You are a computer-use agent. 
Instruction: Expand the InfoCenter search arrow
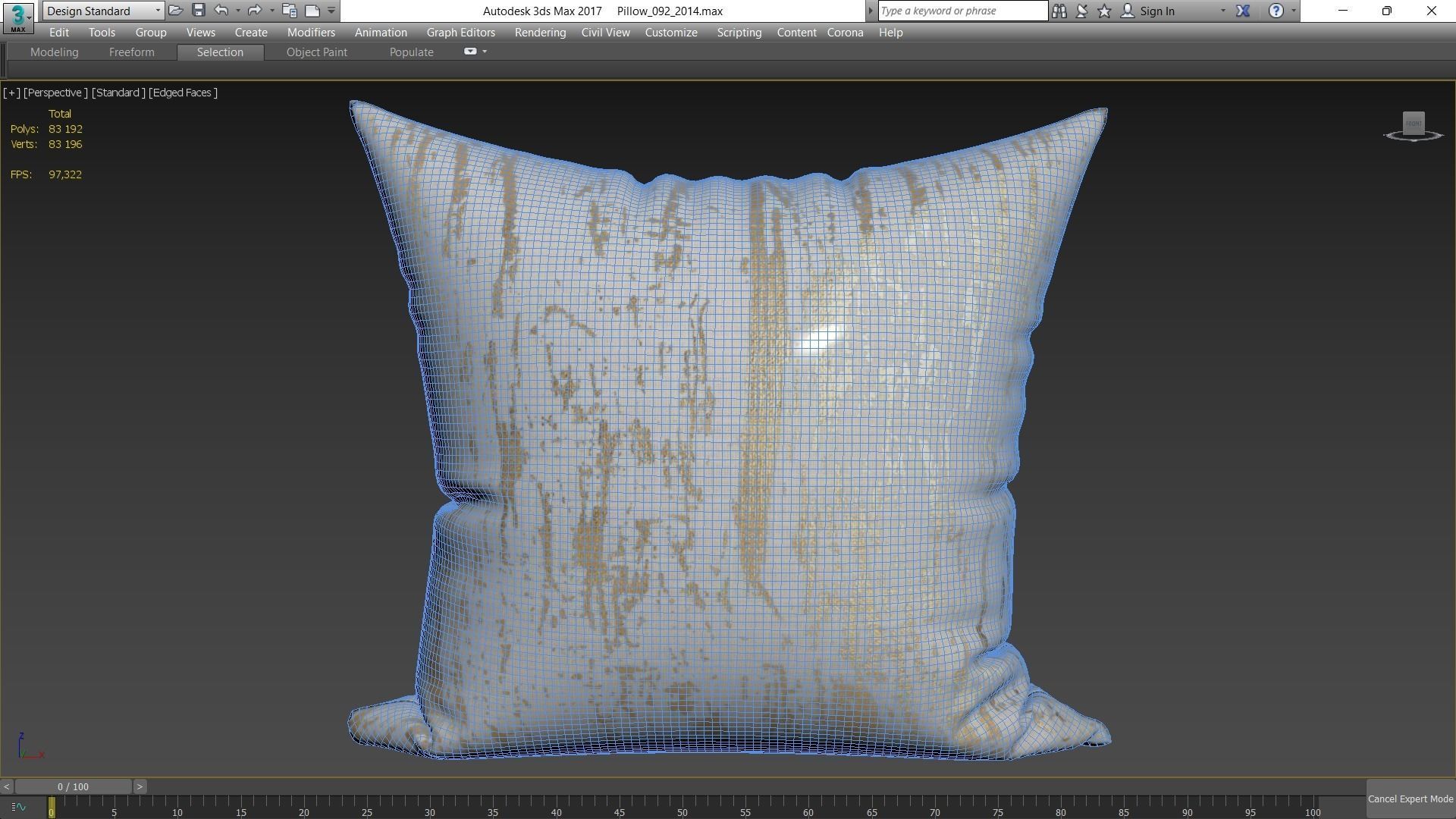point(871,11)
